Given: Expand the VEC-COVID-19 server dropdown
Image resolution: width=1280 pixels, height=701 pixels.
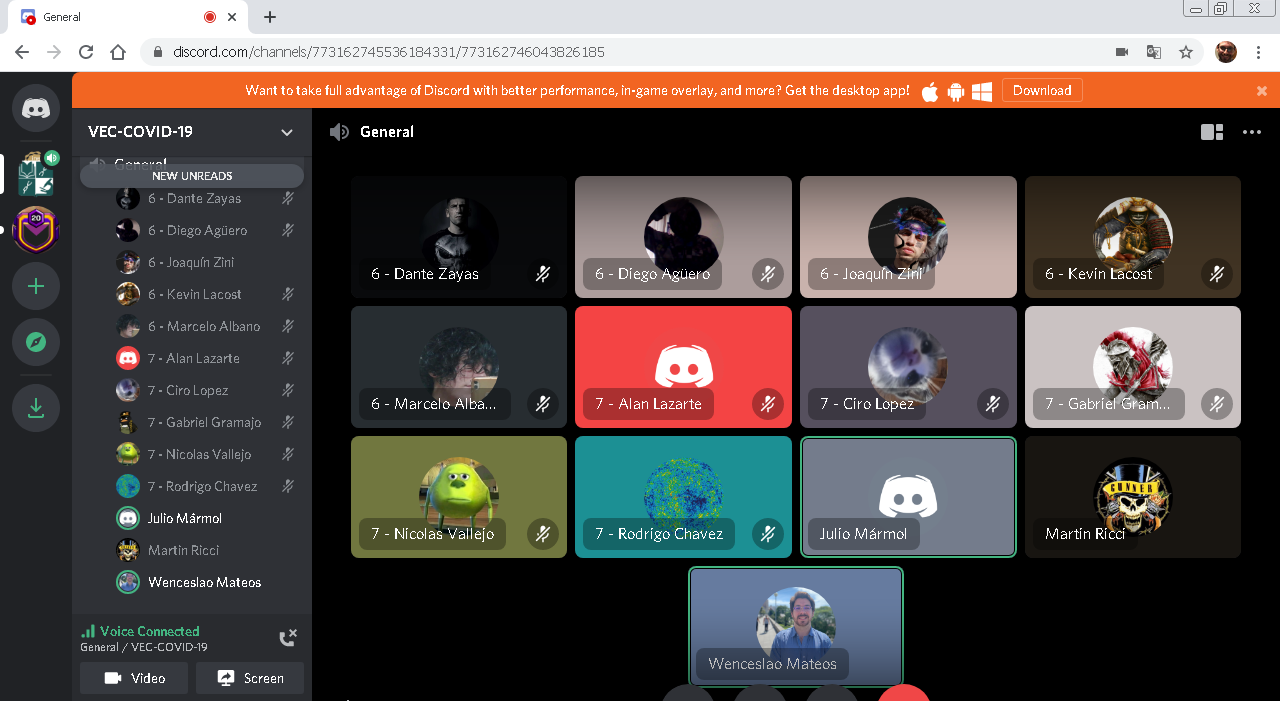Looking at the screenshot, I should (287, 132).
